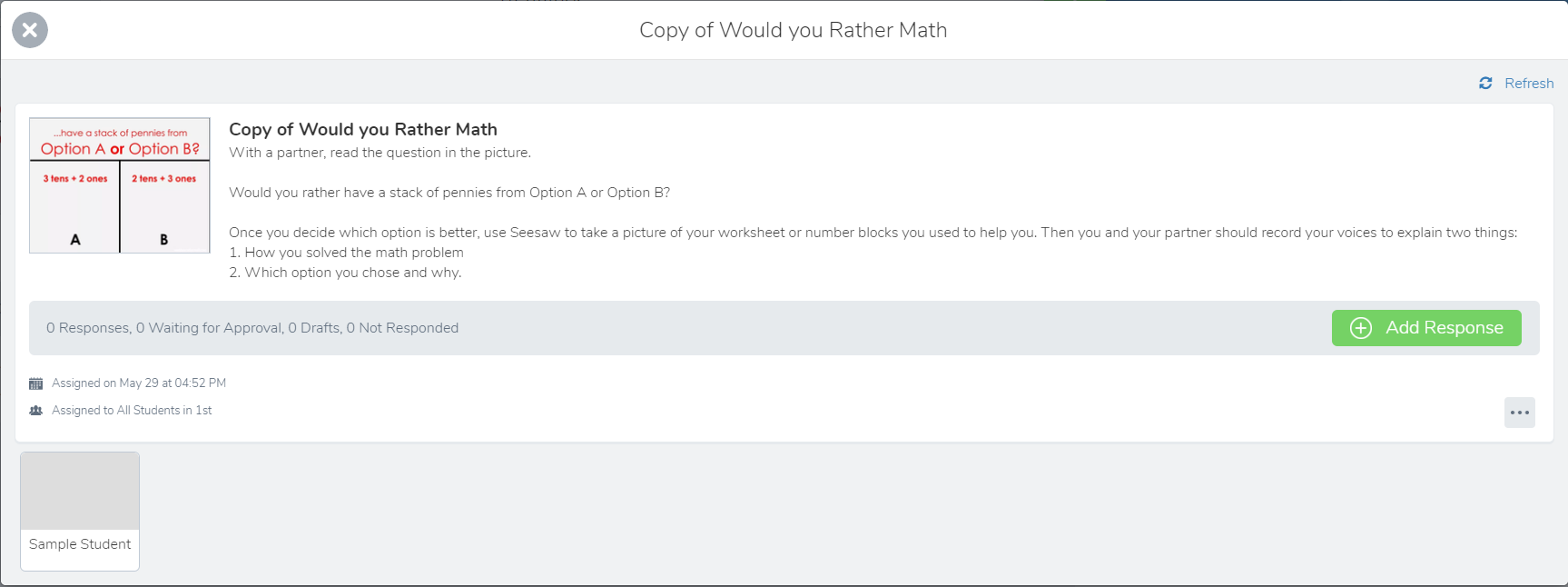Click "3 tens + 2 ones" in thumbnail

coord(75,179)
